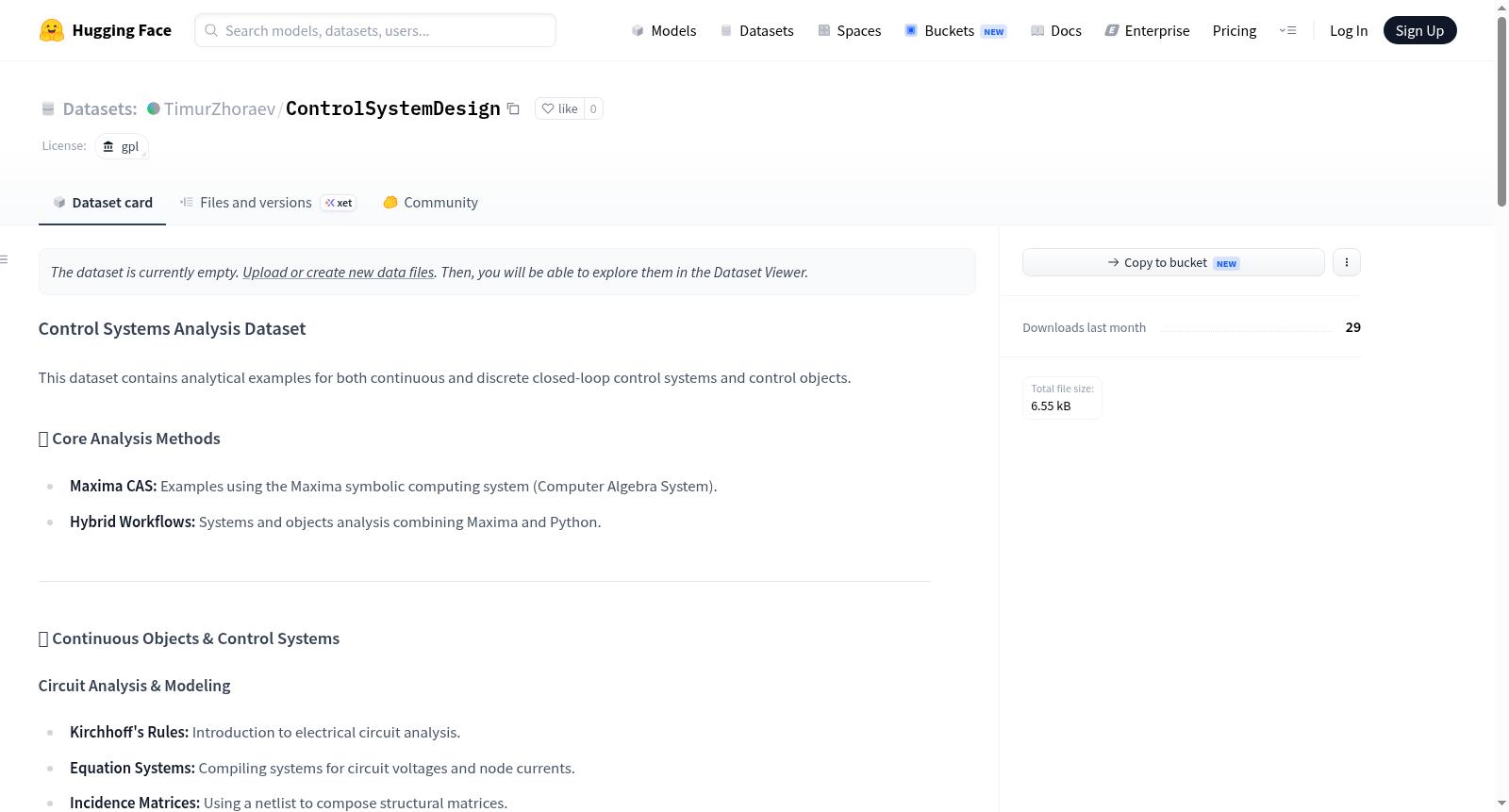Like the dataset with the heart button
Viewport: 1509px width, 812px height.
point(560,108)
